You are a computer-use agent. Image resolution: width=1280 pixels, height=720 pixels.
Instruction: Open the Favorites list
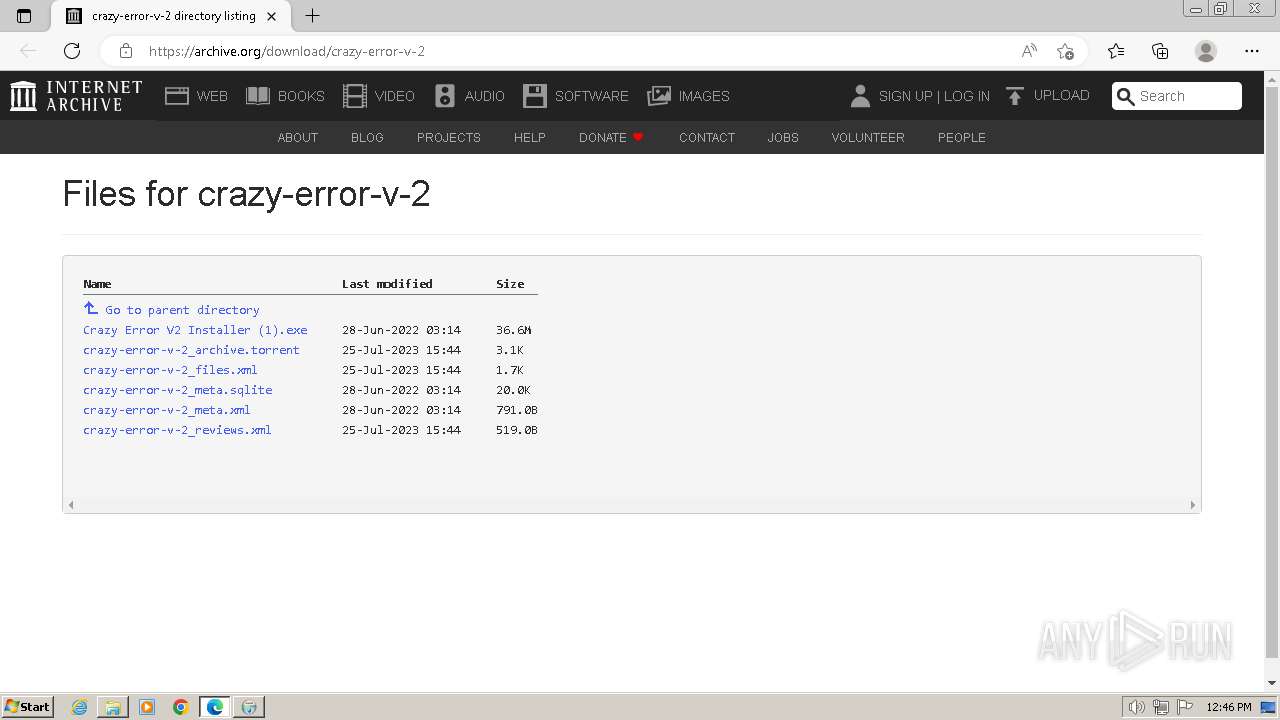pyautogui.click(x=1116, y=51)
